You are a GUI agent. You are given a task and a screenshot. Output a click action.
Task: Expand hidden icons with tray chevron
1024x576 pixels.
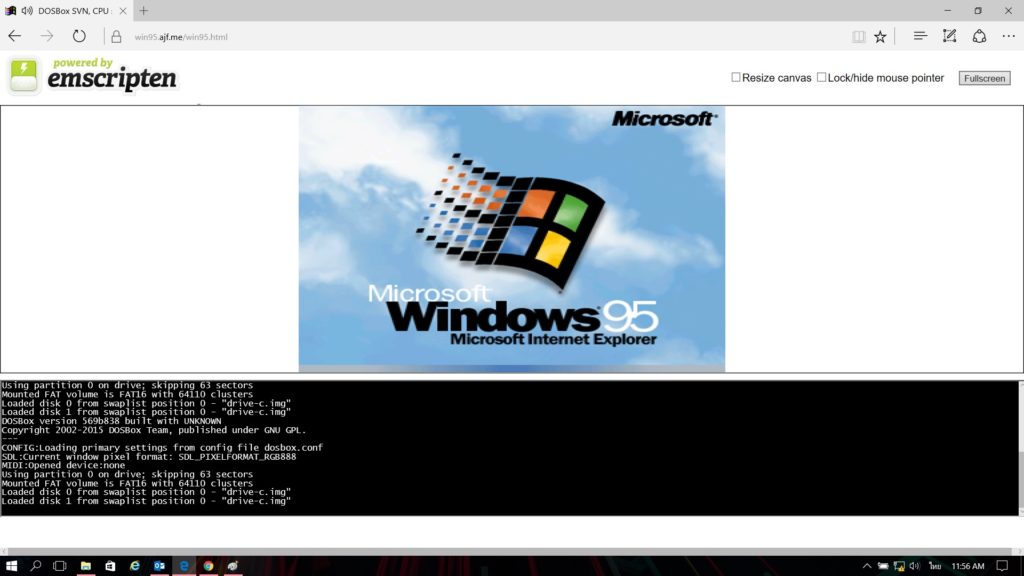[x=867, y=566]
